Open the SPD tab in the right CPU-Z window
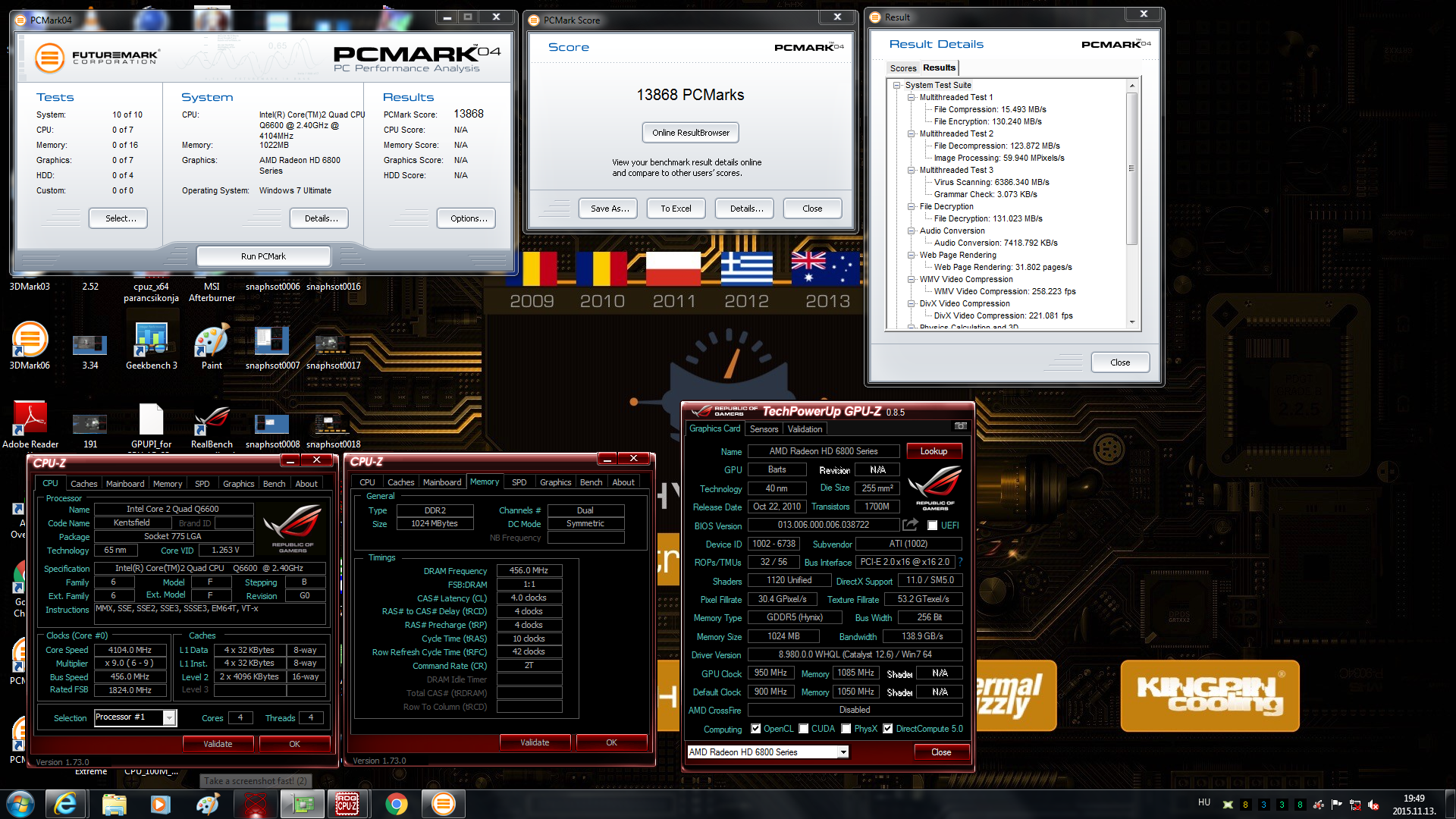Screen dimensions: 1456x819 click(519, 482)
